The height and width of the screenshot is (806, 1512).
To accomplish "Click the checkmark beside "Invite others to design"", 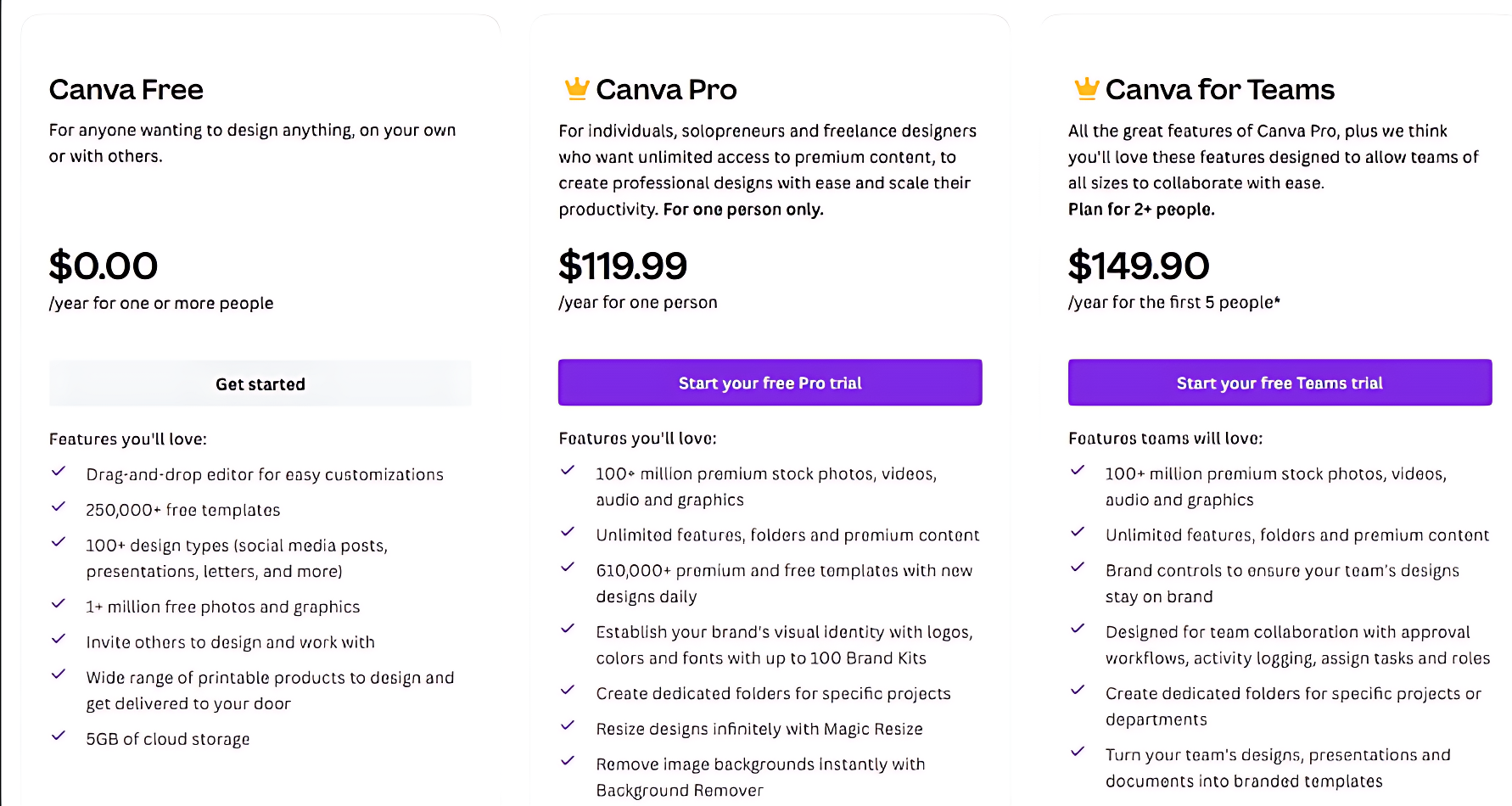I will [59, 638].
